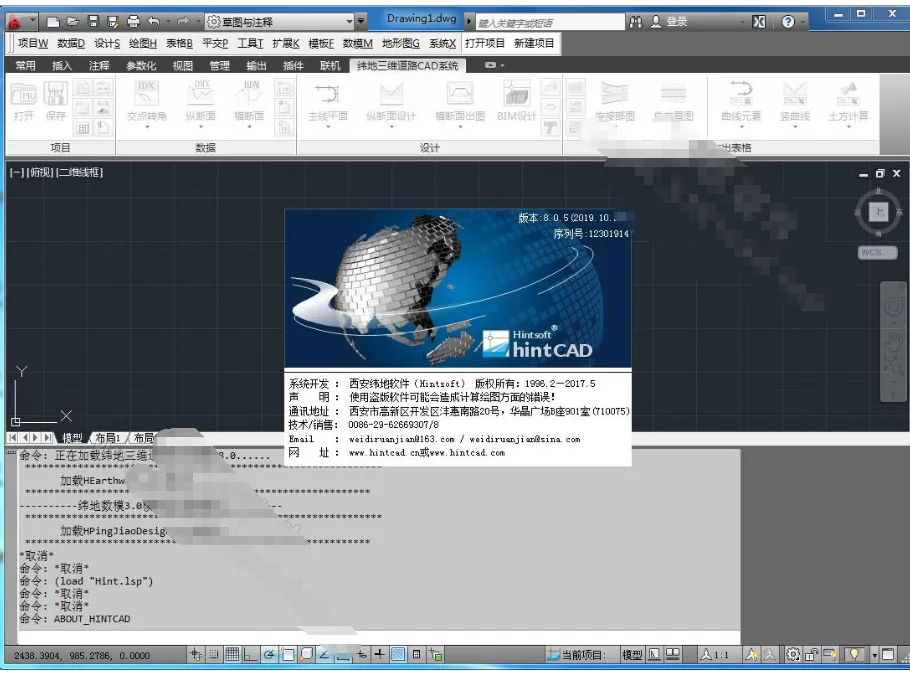This screenshot has height=673, width=910.
Task: Open the 项目W menu
Action: click(32, 44)
